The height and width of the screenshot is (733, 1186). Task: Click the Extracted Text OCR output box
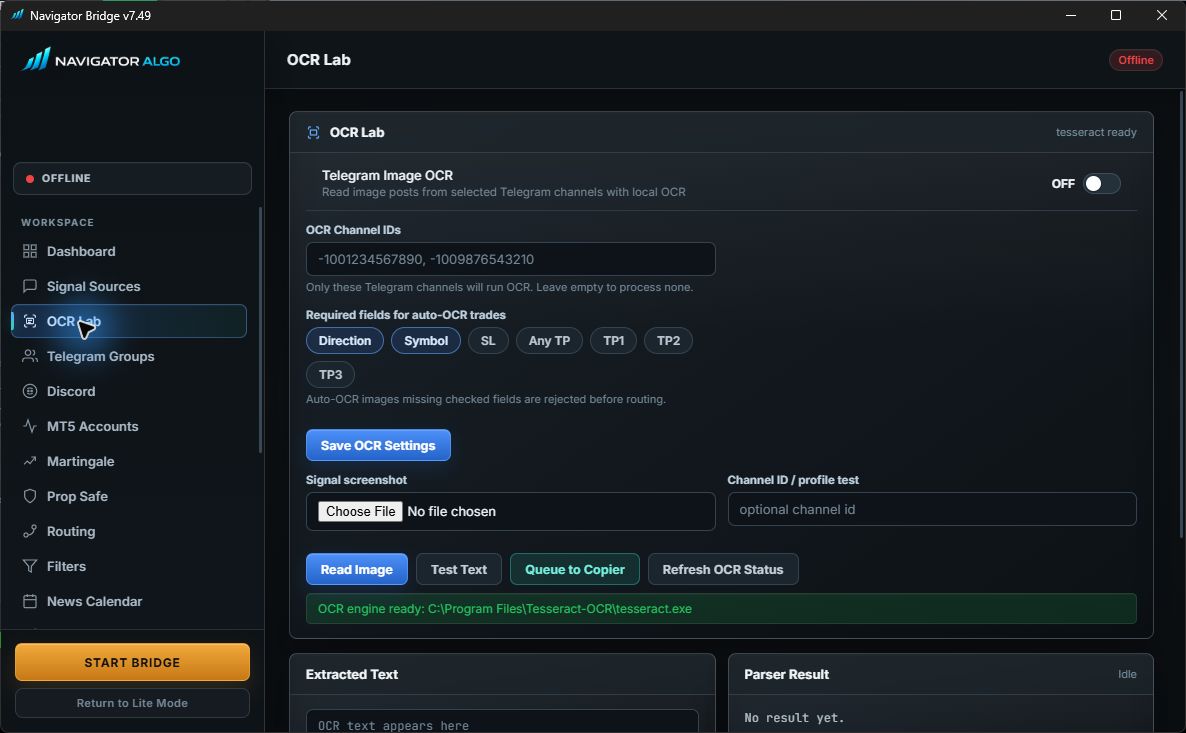point(502,721)
